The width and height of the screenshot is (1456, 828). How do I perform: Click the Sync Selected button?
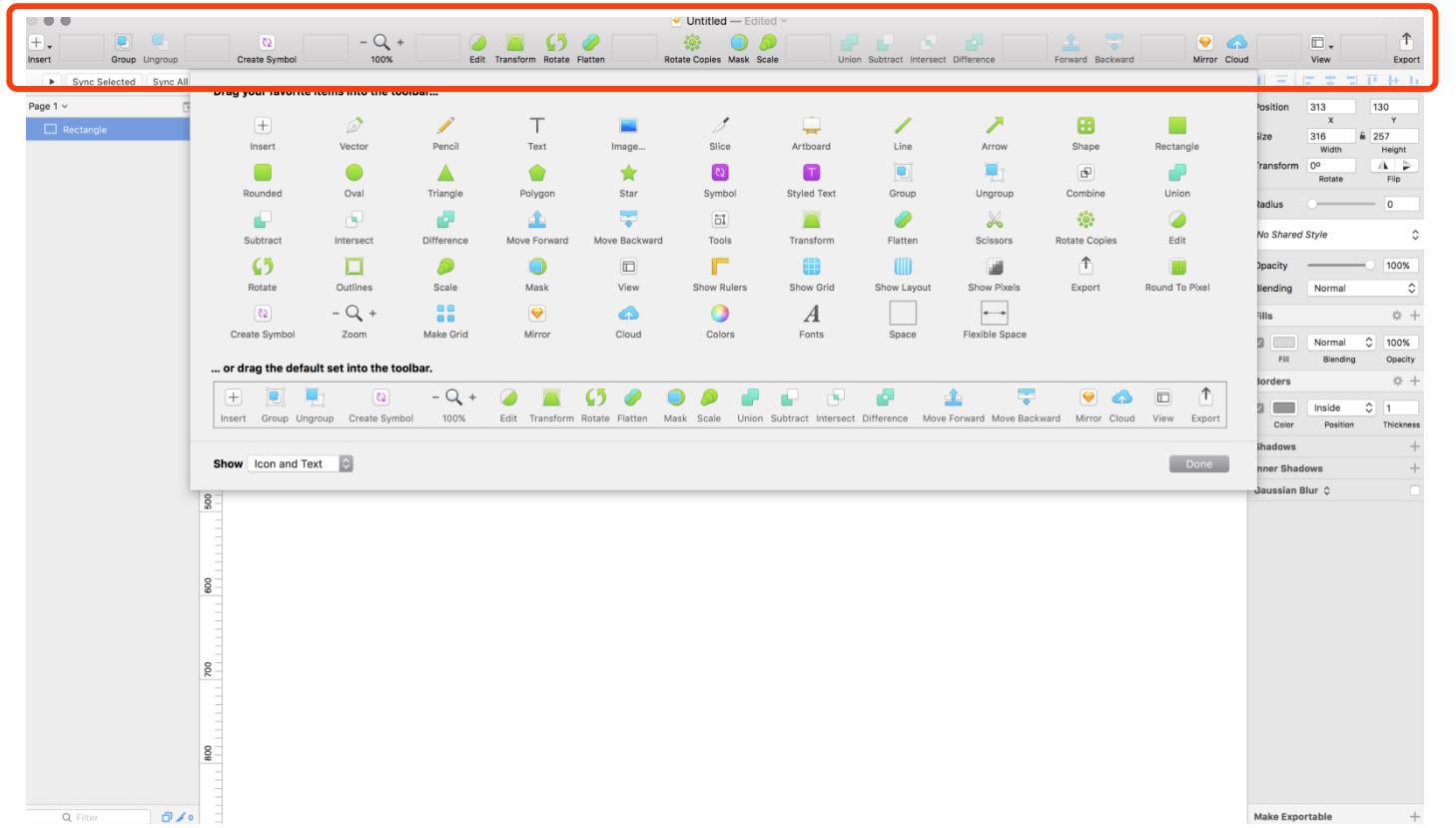tap(103, 82)
